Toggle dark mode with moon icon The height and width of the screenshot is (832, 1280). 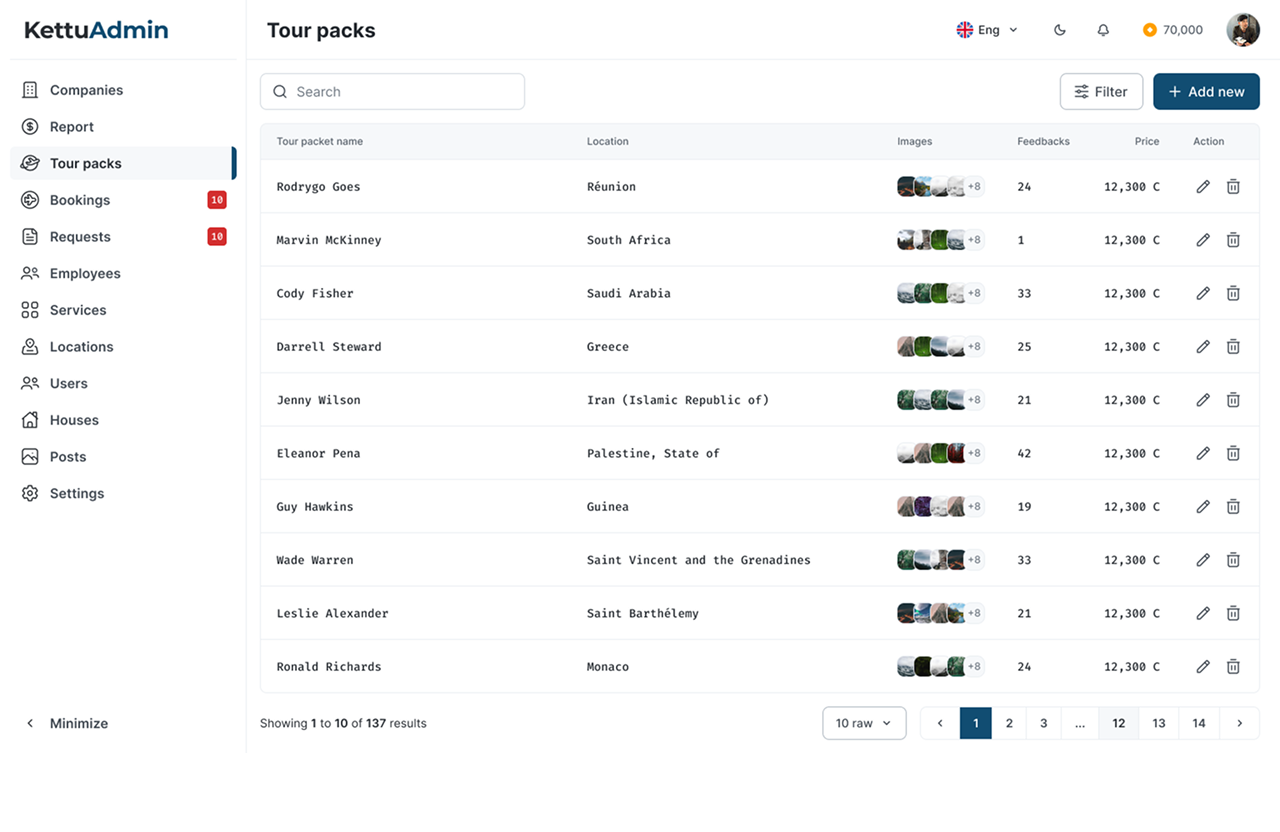(x=1060, y=30)
